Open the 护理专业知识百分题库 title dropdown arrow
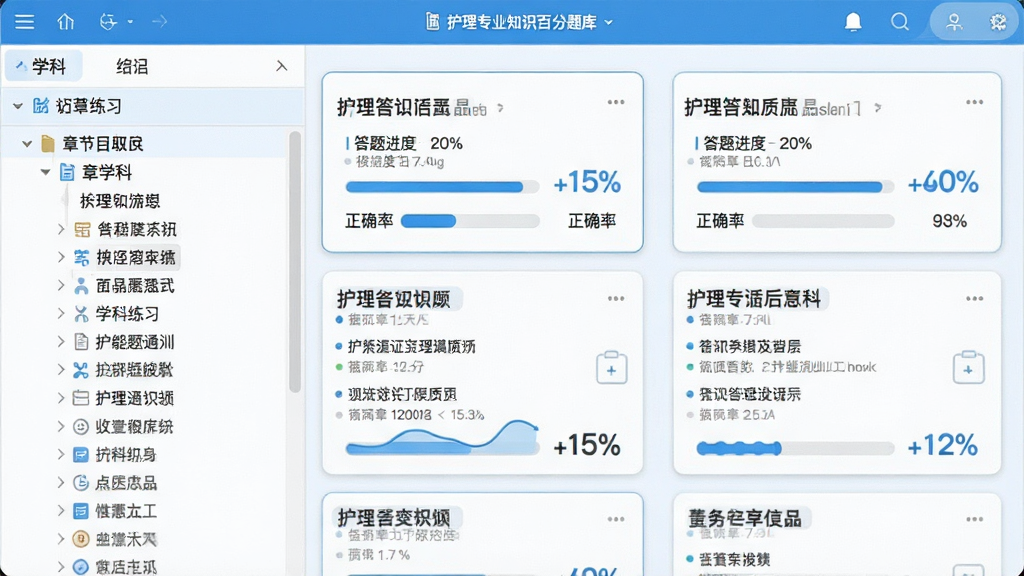This screenshot has width=1024, height=576. [609, 22]
